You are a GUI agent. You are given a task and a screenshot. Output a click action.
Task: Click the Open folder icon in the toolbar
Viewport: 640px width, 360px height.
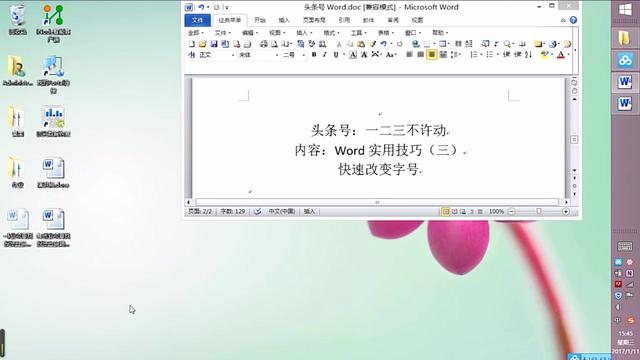tap(203, 44)
